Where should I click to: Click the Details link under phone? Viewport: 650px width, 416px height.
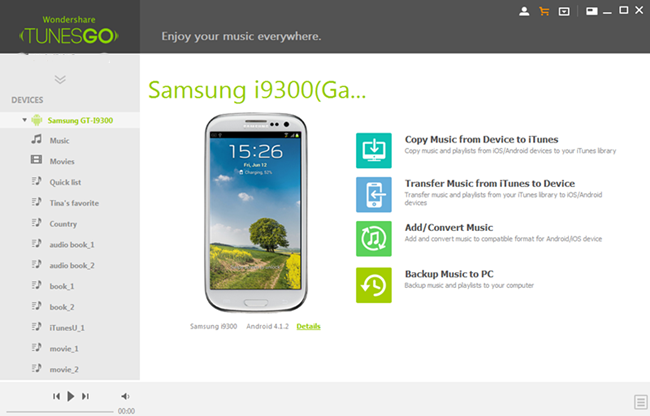(308, 327)
